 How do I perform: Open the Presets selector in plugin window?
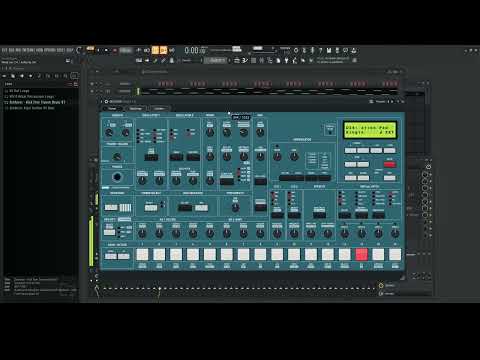pos(380,101)
